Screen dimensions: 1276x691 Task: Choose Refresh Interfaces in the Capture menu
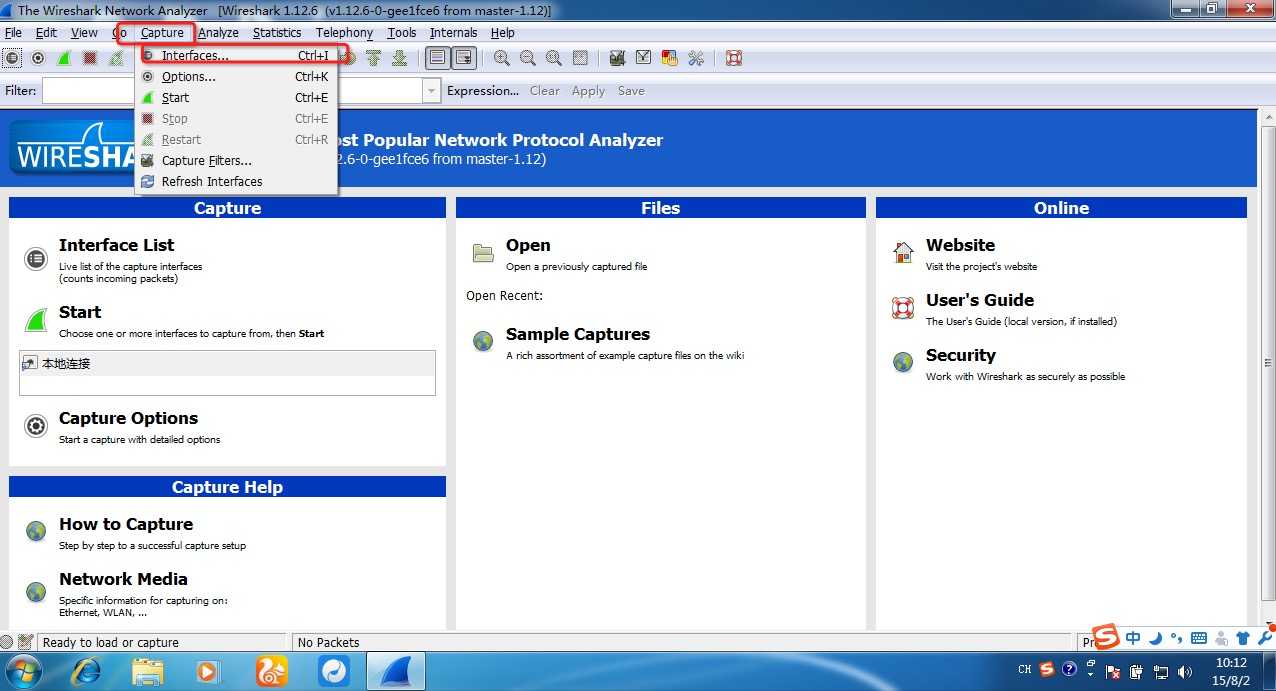[236, 182]
